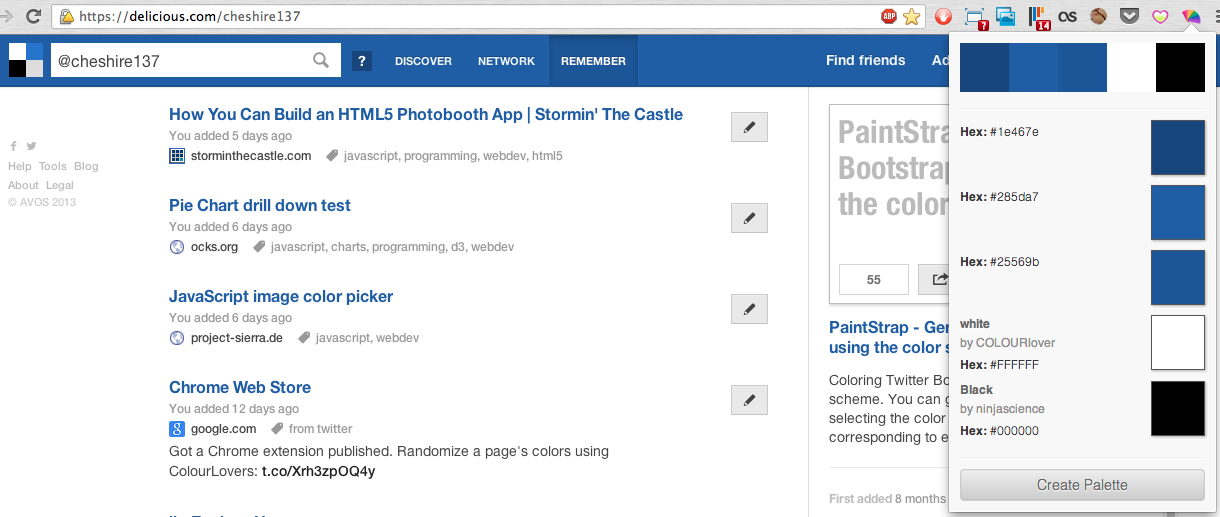Open the JavaScript image color picker link
The width and height of the screenshot is (1220, 517).
(x=281, y=296)
